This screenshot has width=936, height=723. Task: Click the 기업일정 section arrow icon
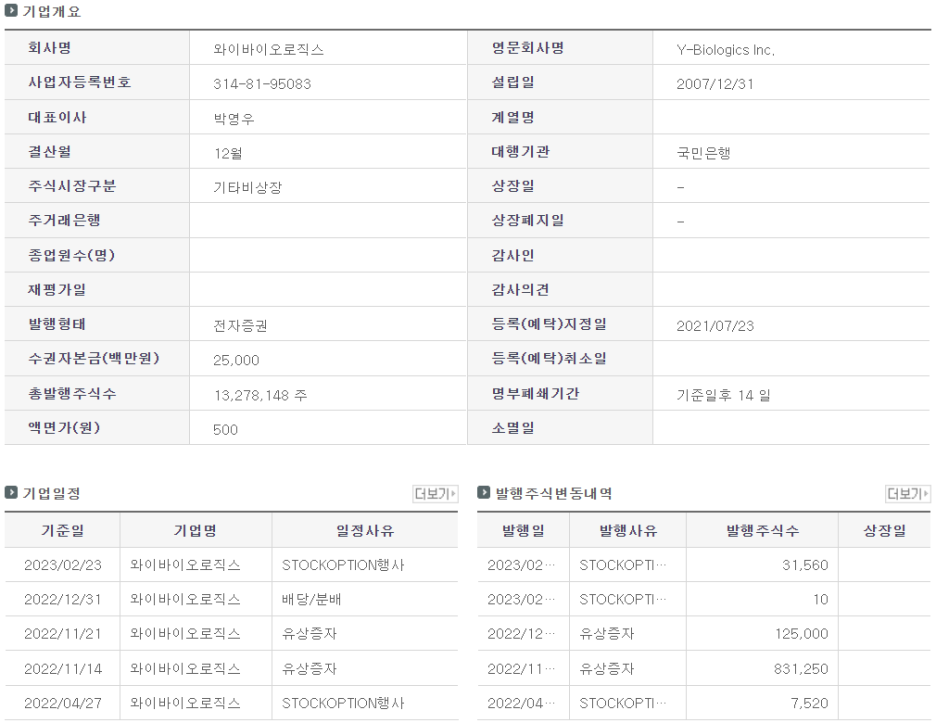tap(11, 493)
